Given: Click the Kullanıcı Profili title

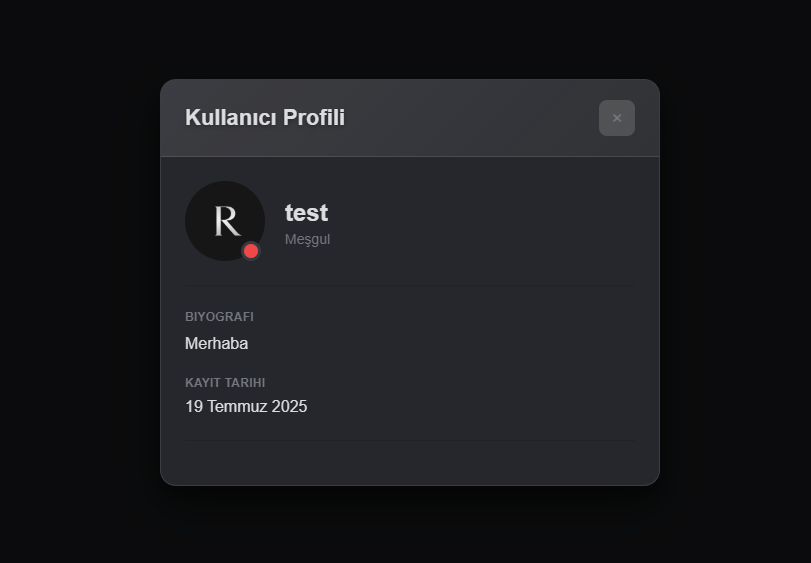Looking at the screenshot, I should 265,117.
